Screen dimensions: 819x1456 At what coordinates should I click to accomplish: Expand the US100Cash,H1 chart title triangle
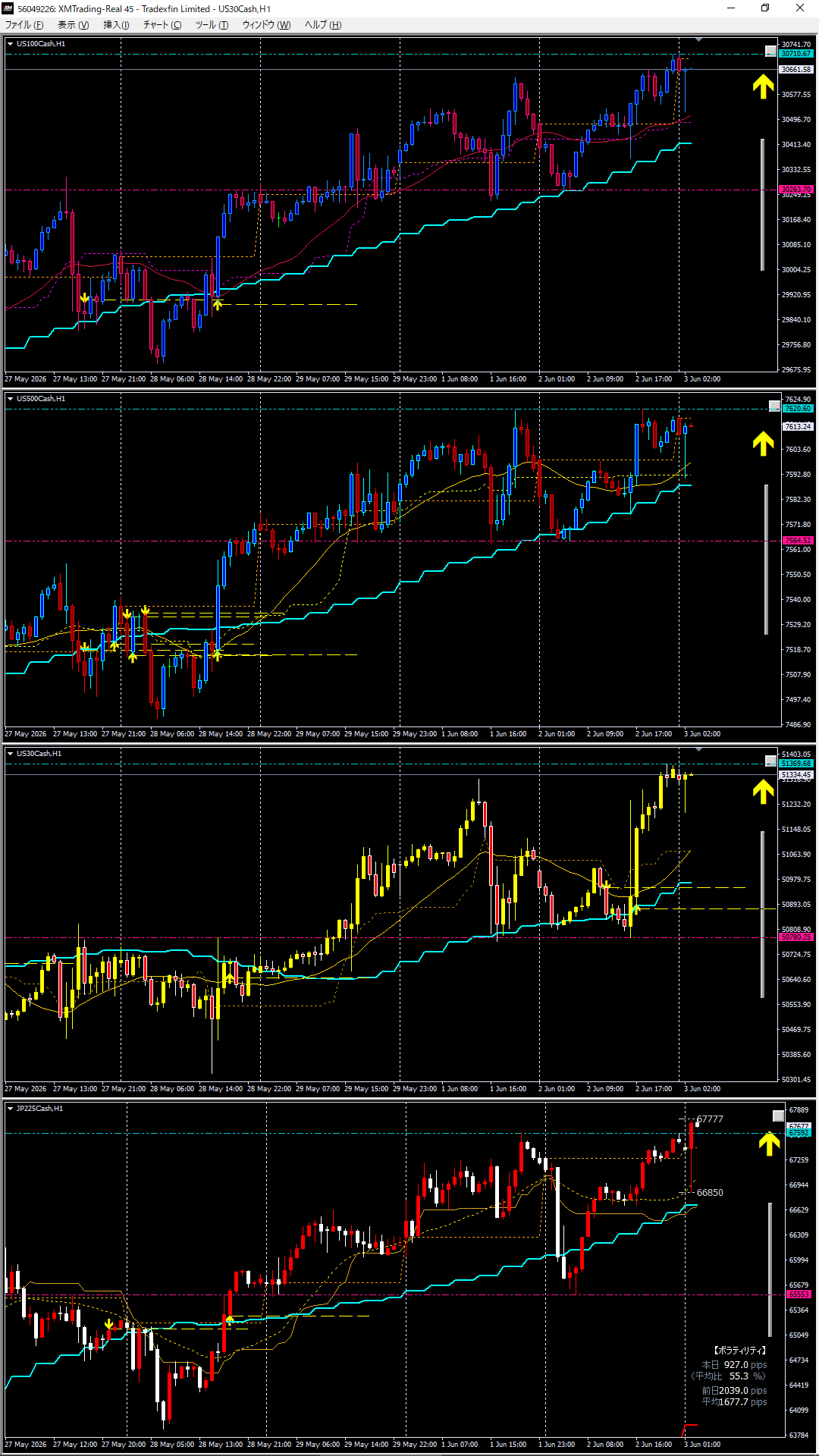tap(10, 44)
